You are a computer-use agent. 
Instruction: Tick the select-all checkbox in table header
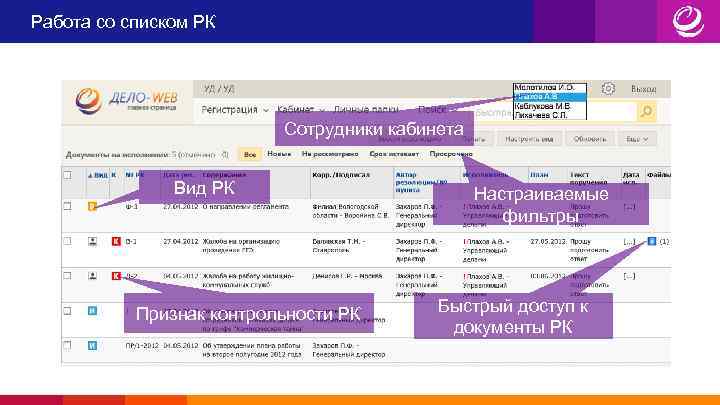[68, 175]
